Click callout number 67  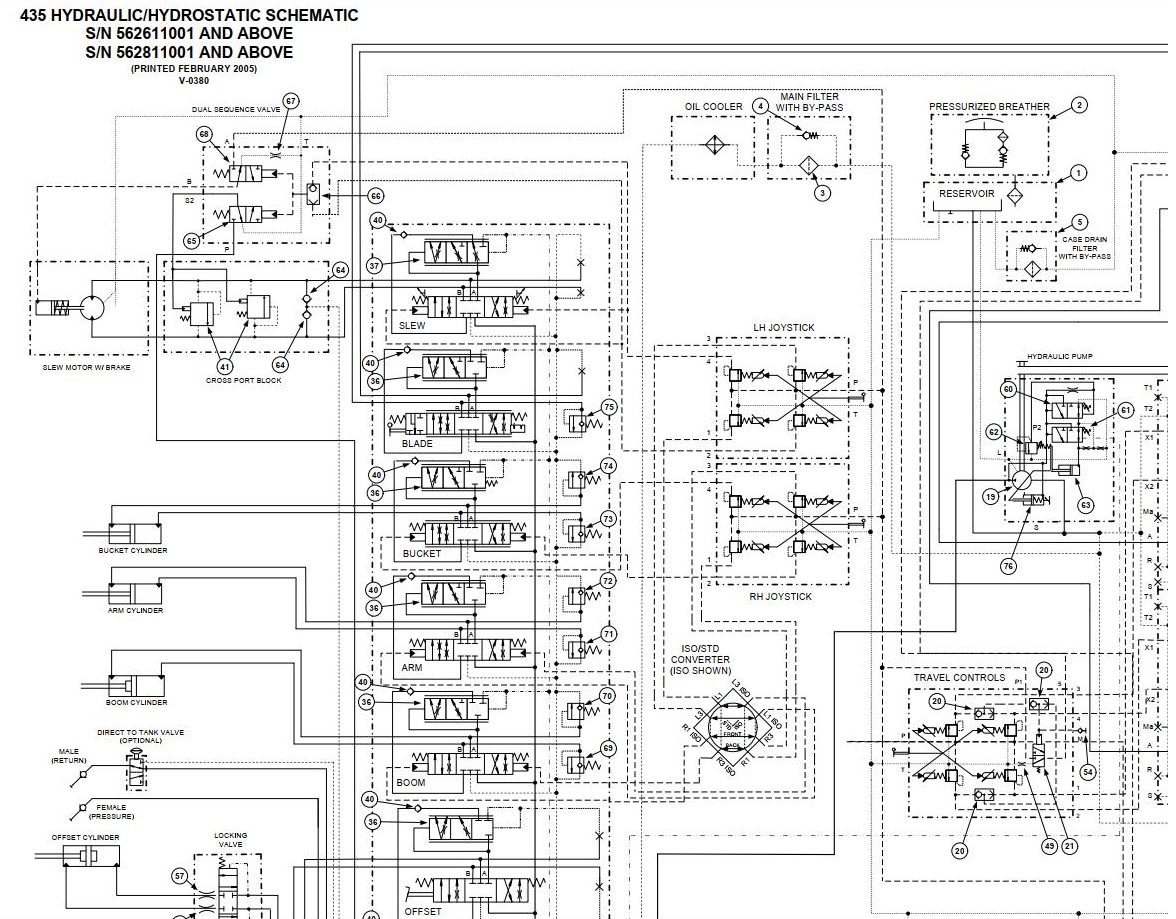point(291,101)
